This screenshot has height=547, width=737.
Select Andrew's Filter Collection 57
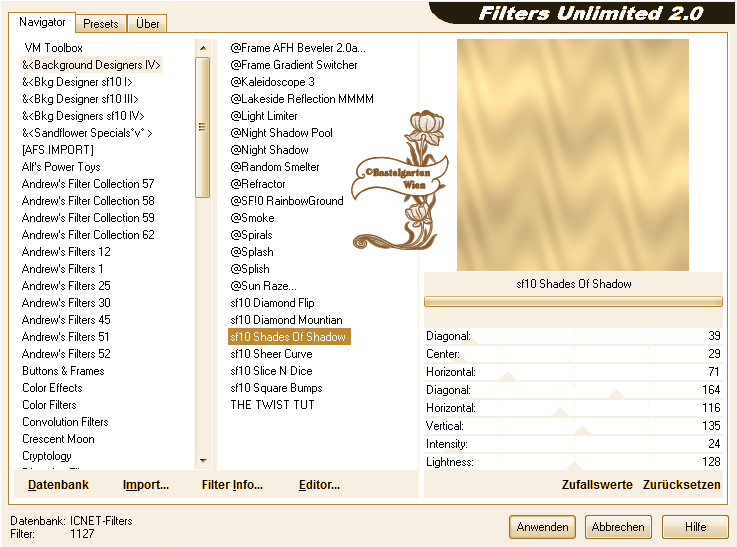88,184
